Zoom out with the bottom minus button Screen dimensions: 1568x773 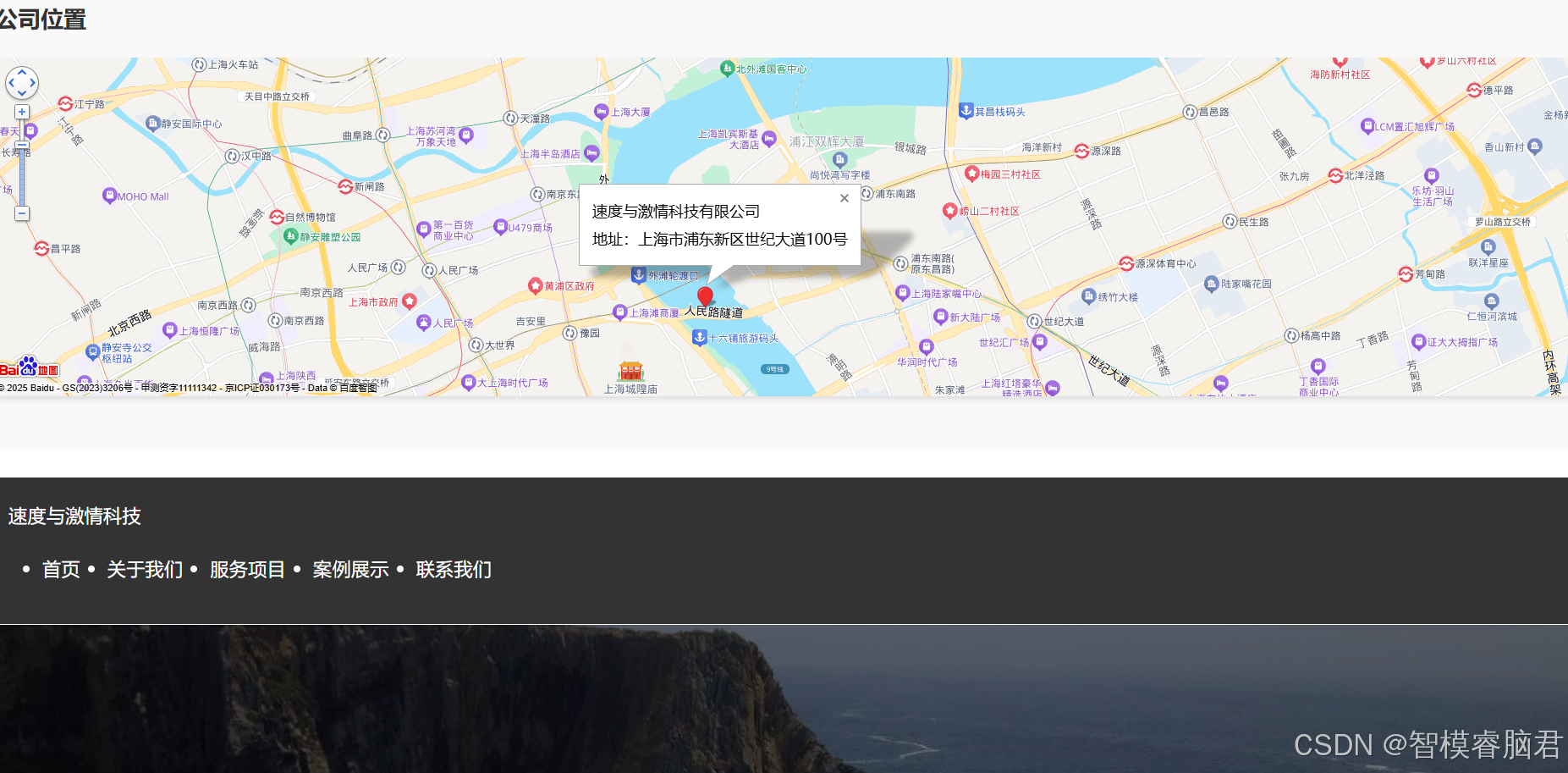click(x=22, y=213)
